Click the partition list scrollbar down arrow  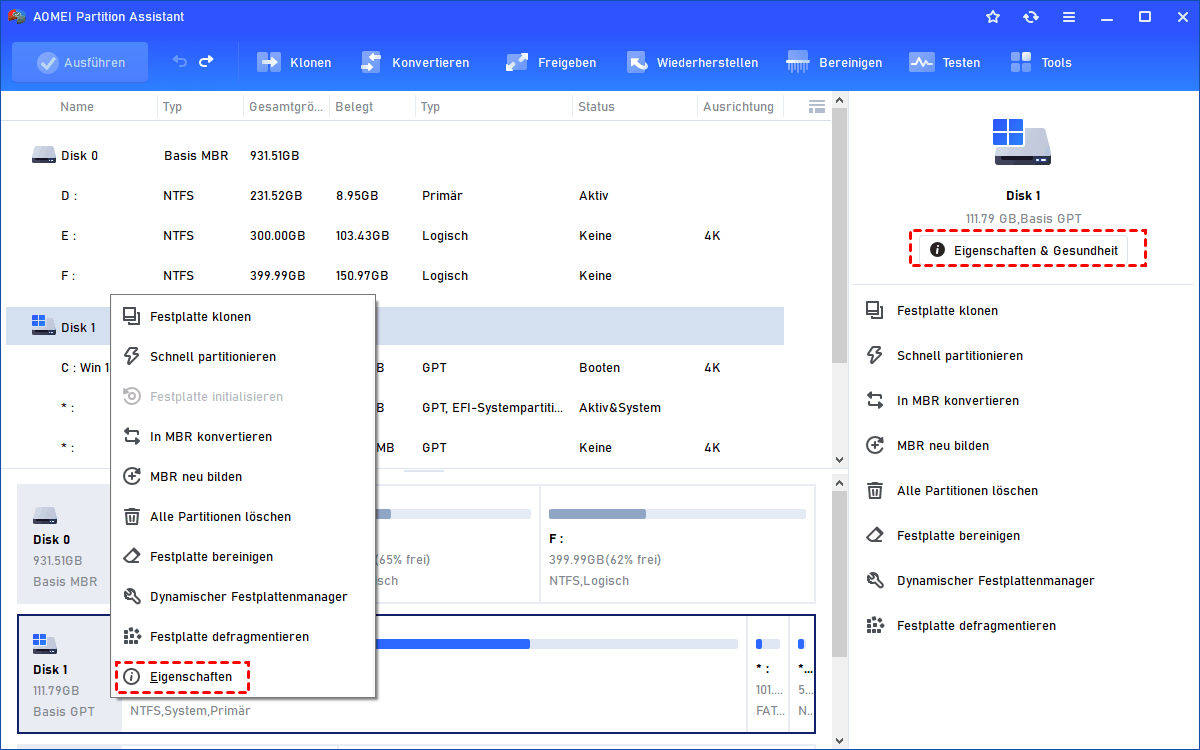point(840,459)
